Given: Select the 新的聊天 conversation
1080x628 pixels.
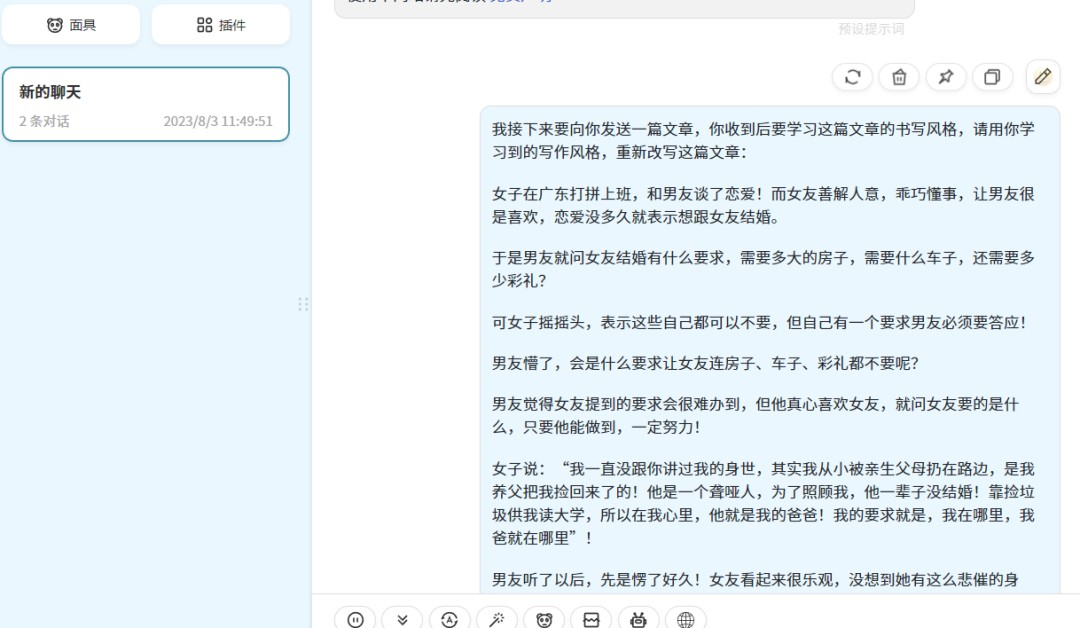Looking at the screenshot, I should 146,103.
